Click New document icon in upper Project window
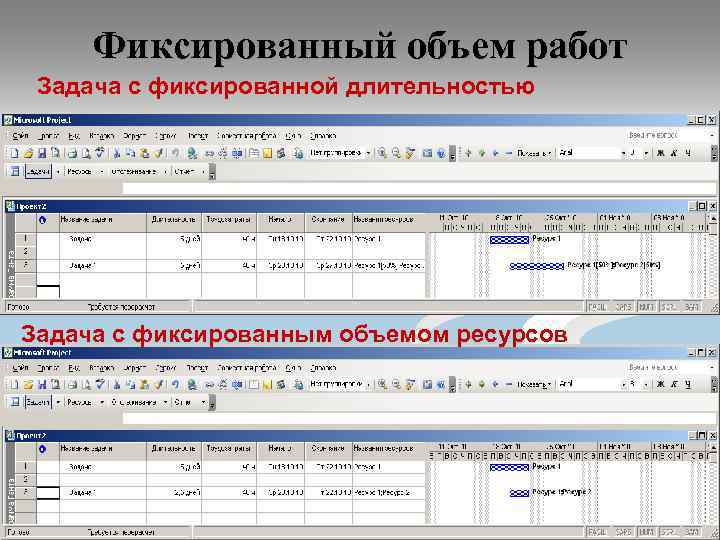 tap(14, 153)
